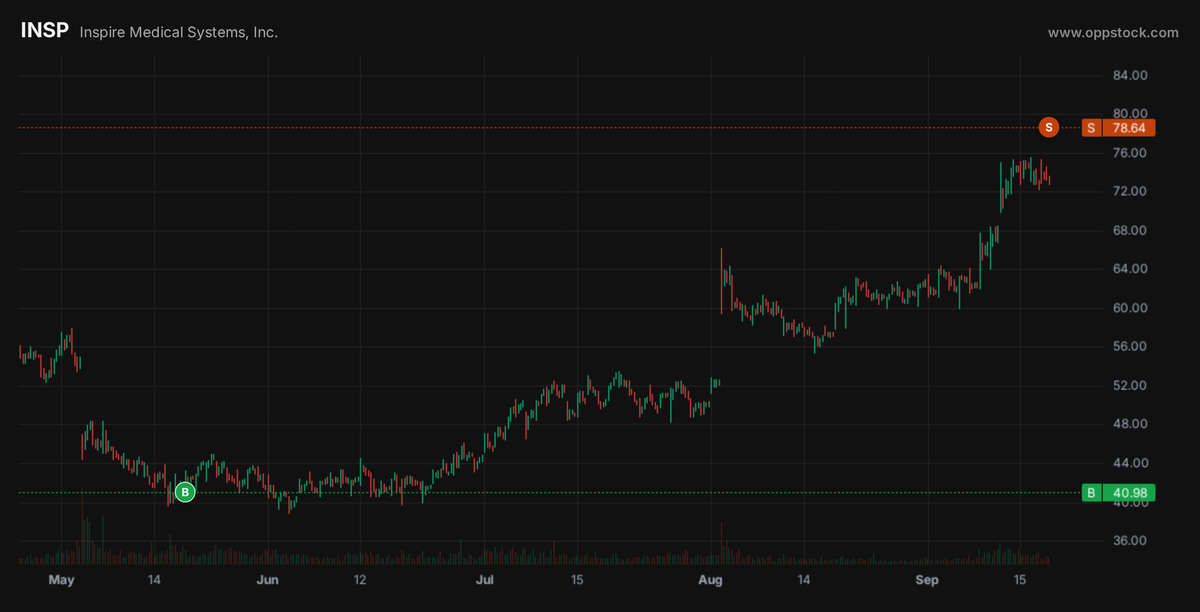Screen dimensions: 1200x612
Task: Open the www.oppstock.com link
Action: tap(1113, 33)
